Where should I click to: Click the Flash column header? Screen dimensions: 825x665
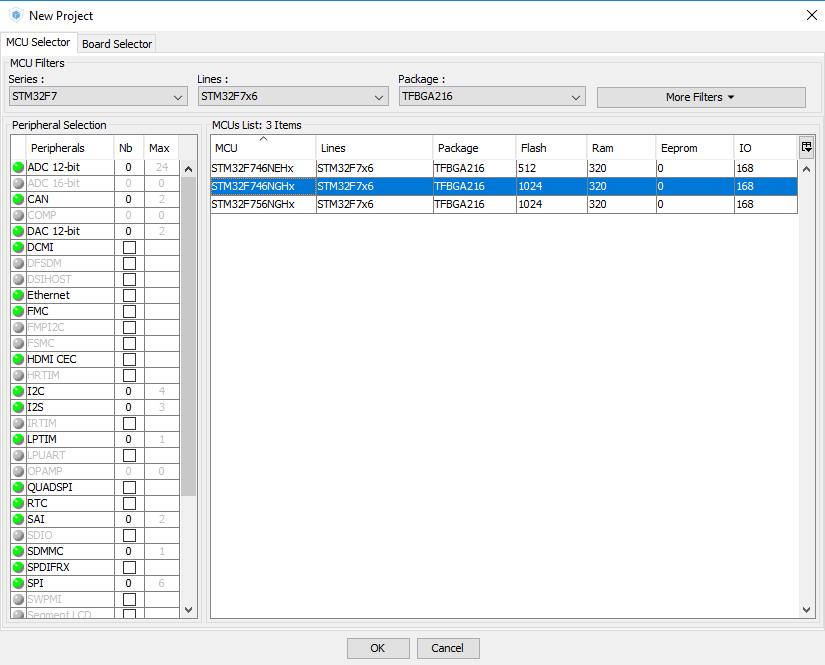tap(551, 148)
